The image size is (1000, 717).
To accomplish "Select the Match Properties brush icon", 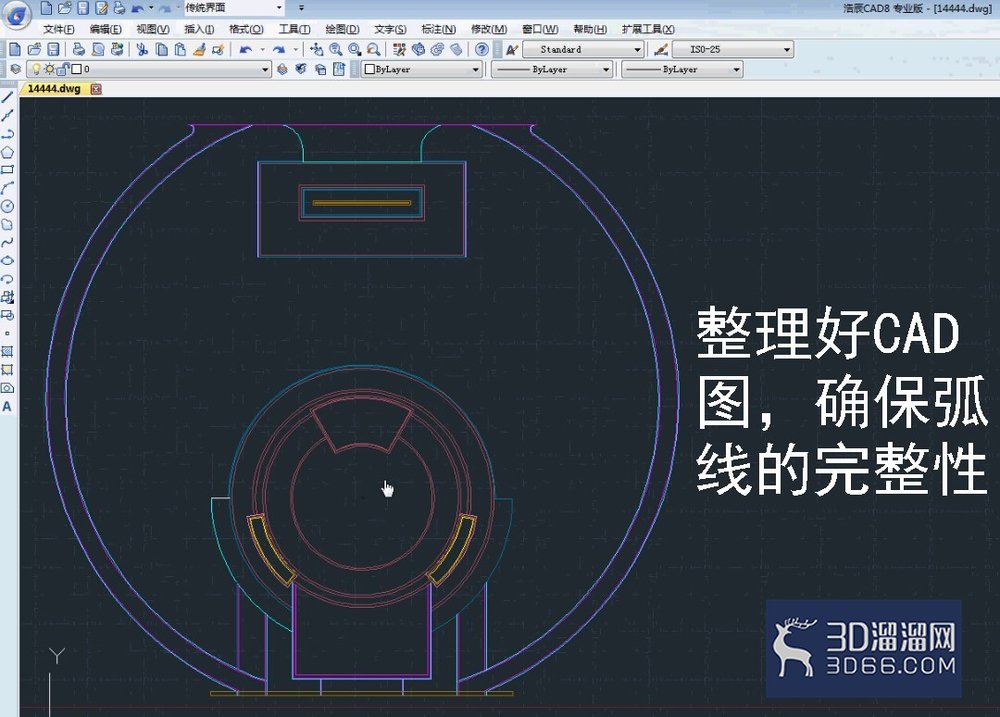I will point(199,49).
